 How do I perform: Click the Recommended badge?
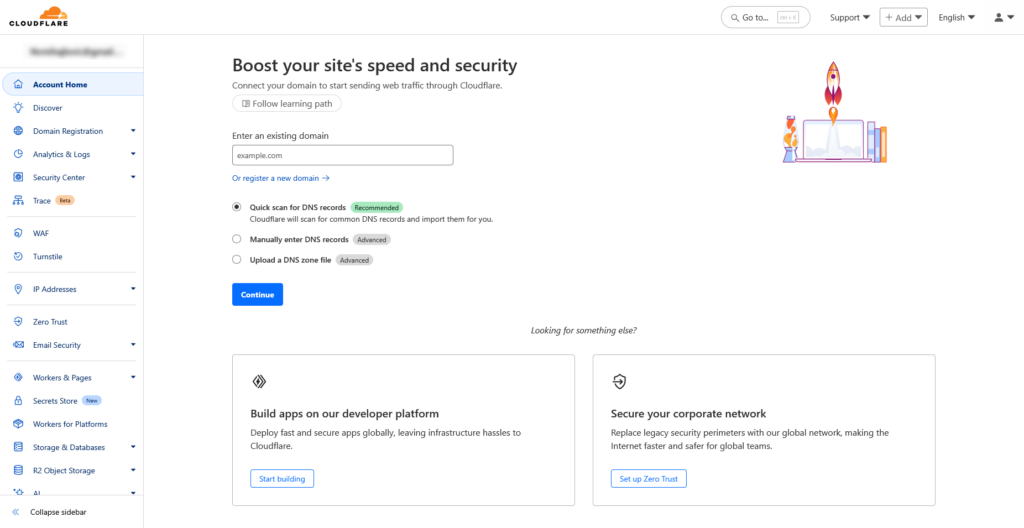377,207
